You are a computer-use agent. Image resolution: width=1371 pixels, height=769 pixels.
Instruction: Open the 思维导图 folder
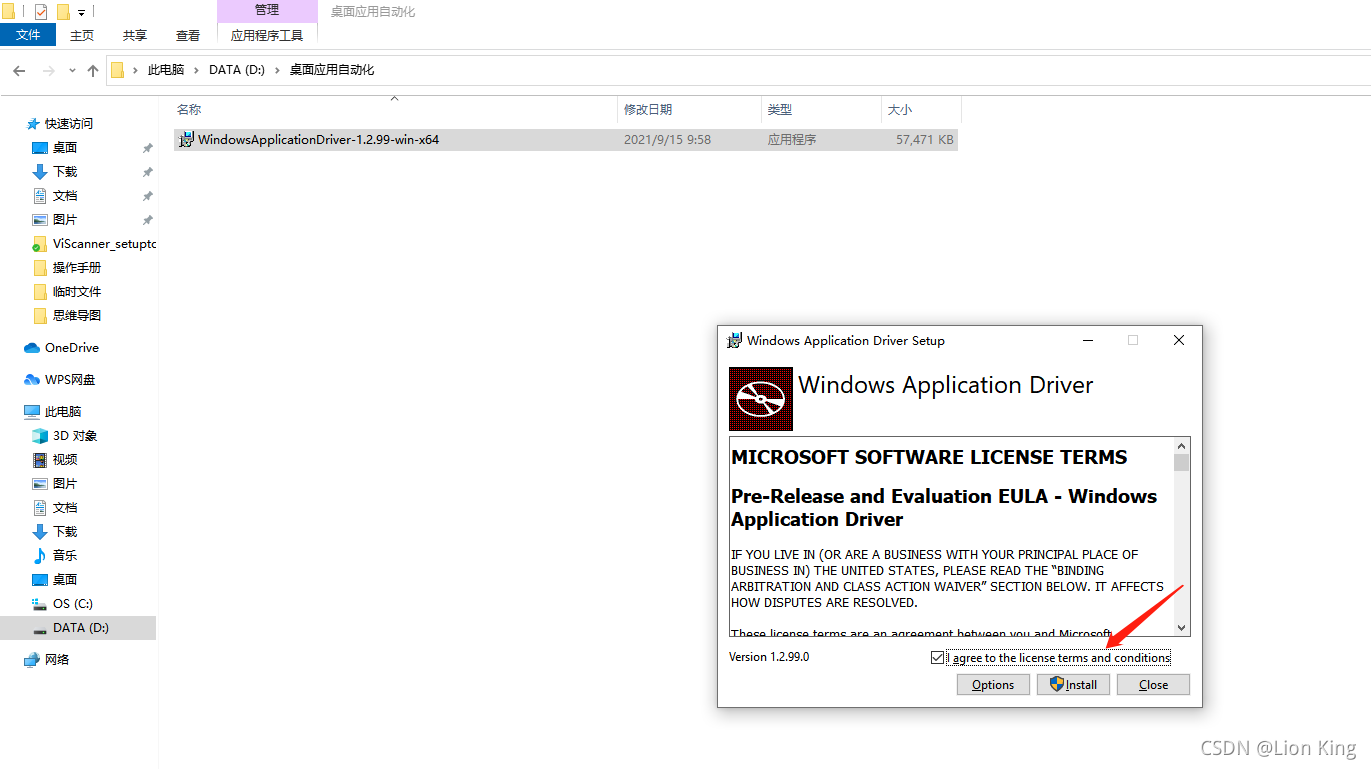pyautogui.click(x=77, y=316)
